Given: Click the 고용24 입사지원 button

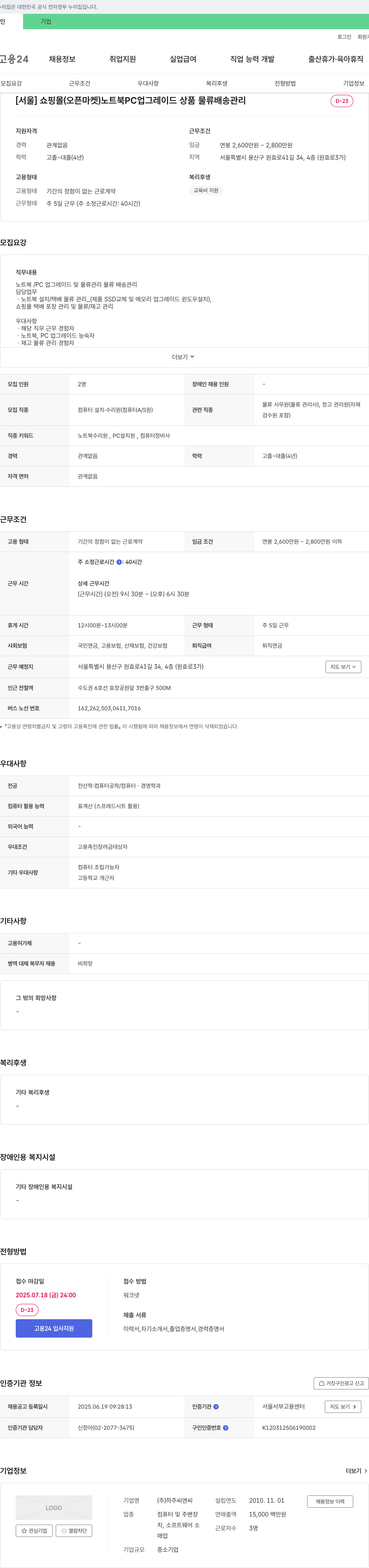Looking at the screenshot, I should click(x=53, y=1328).
